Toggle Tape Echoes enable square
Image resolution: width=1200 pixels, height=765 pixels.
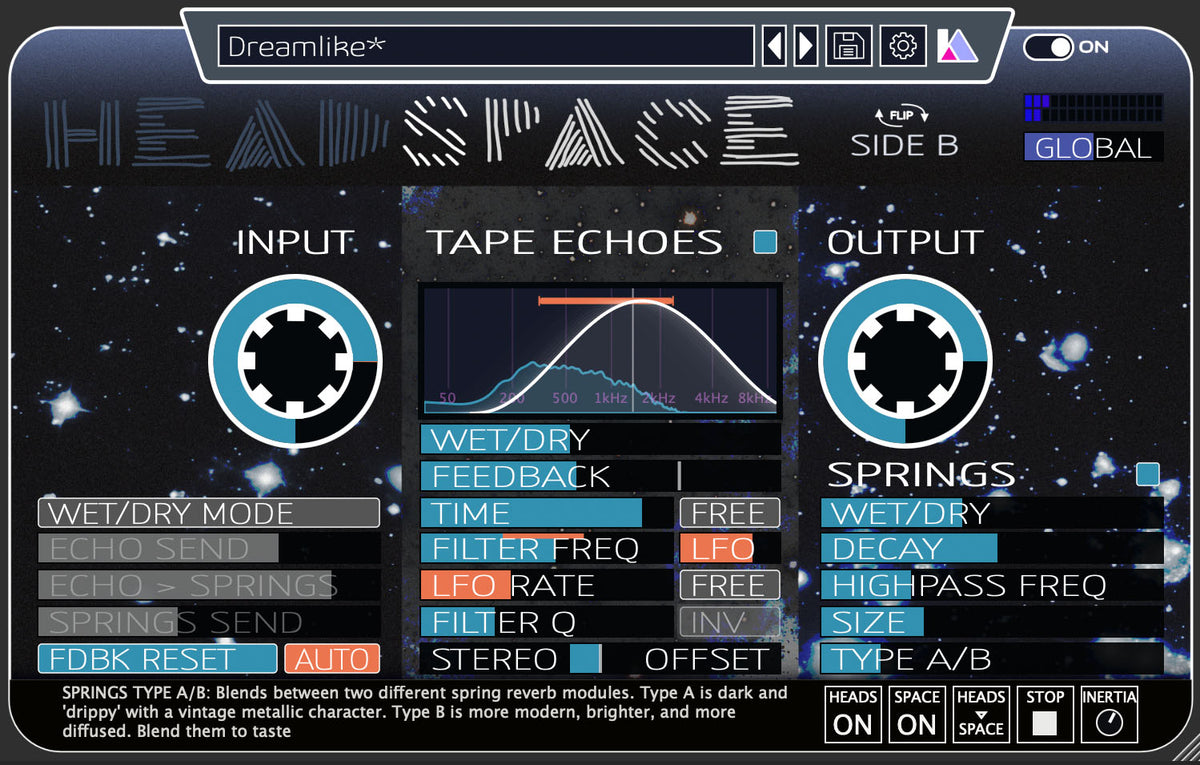tap(765, 242)
